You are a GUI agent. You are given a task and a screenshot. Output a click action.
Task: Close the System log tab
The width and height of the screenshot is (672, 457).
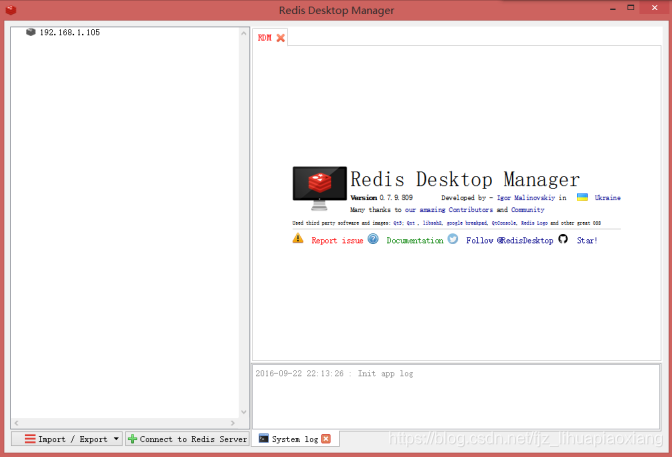tap(326, 439)
